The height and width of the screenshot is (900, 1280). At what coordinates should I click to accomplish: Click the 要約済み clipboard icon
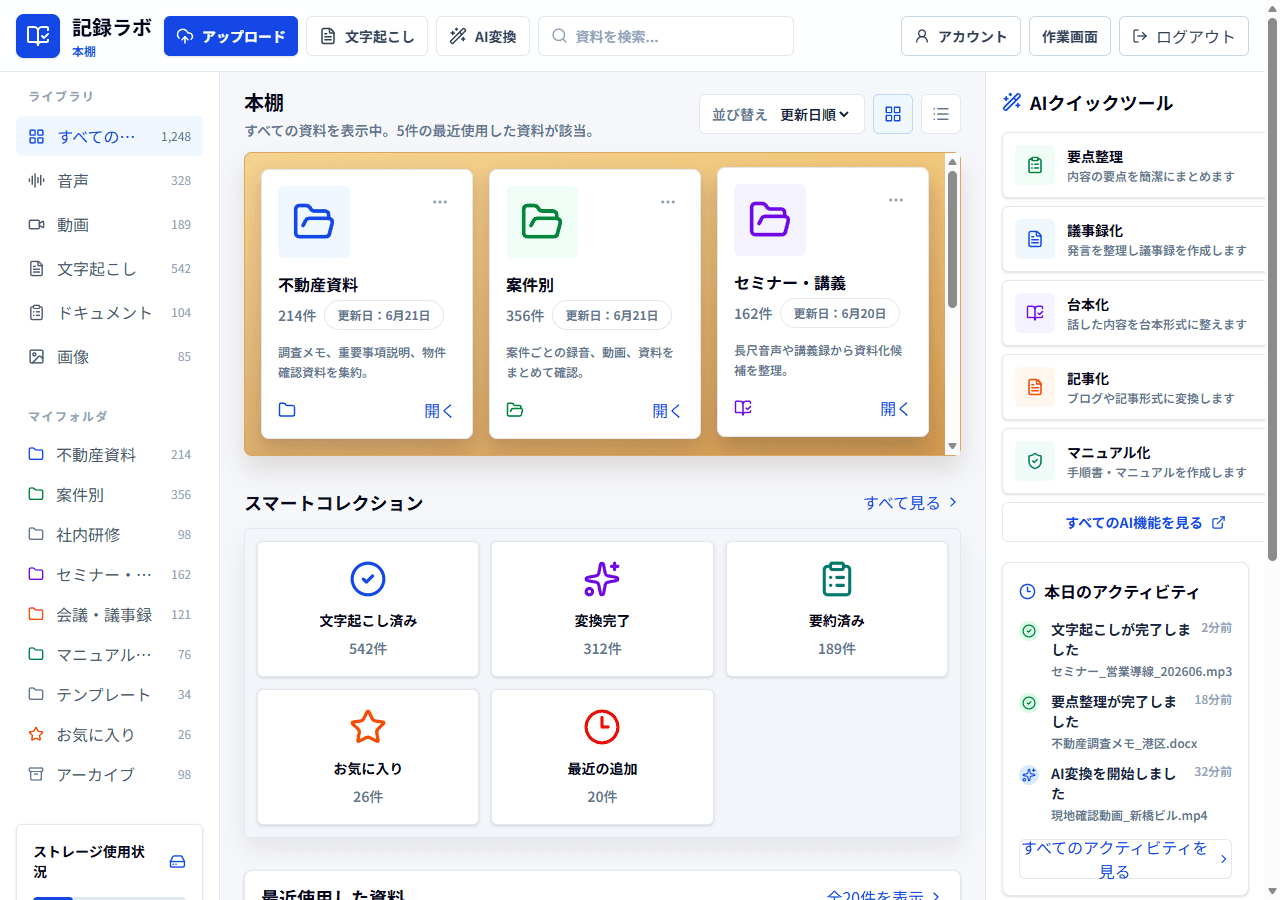pos(837,579)
